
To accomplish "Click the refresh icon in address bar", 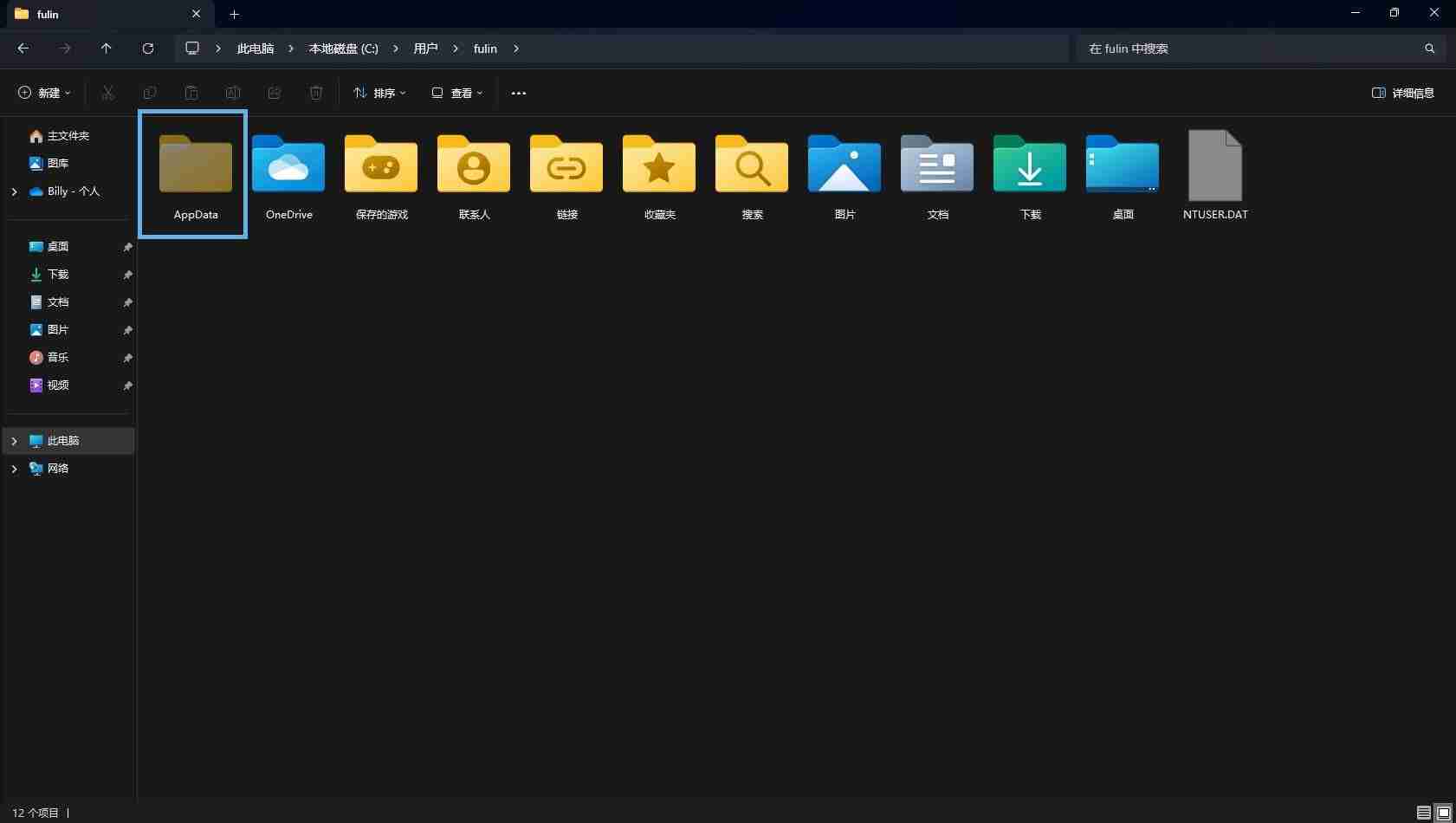I will click(147, 49).
